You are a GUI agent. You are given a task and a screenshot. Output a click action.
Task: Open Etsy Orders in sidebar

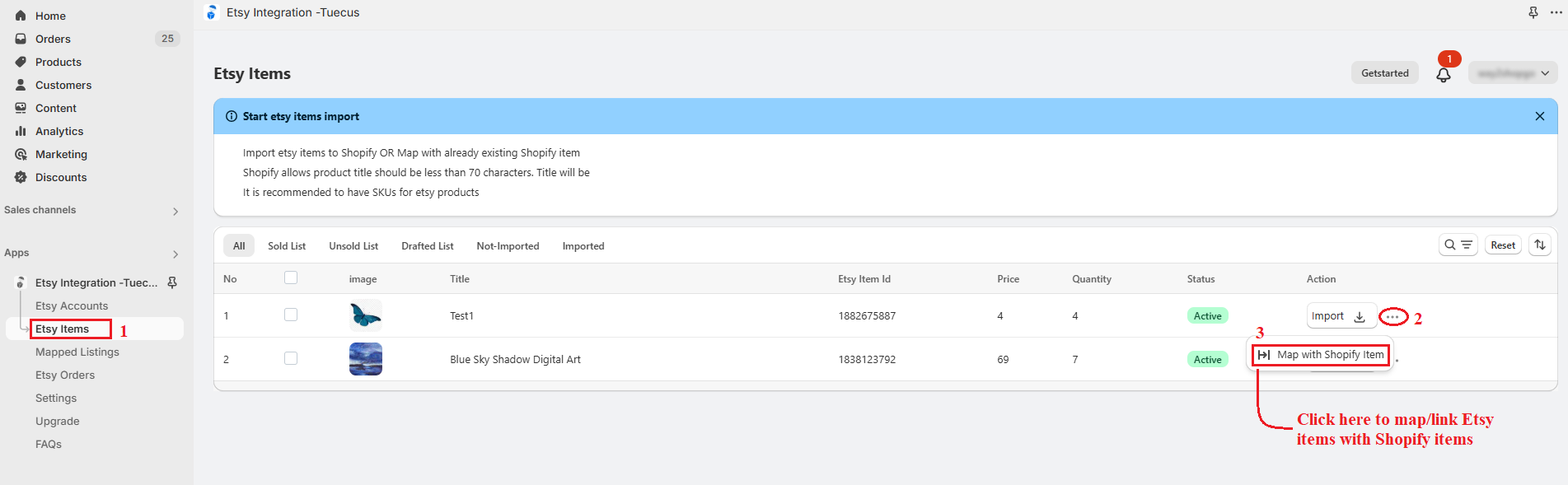click(x=65, y=375)
